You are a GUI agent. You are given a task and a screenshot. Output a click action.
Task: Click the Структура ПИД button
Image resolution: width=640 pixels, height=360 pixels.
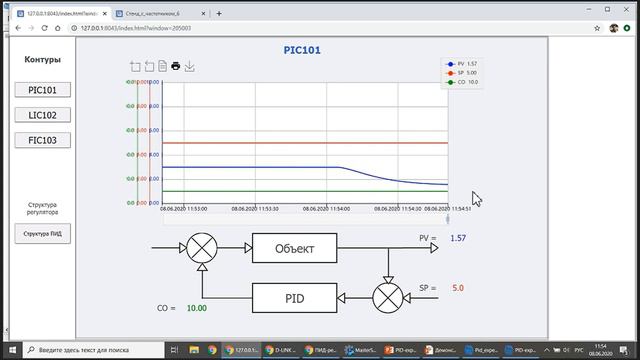(42, 233)
